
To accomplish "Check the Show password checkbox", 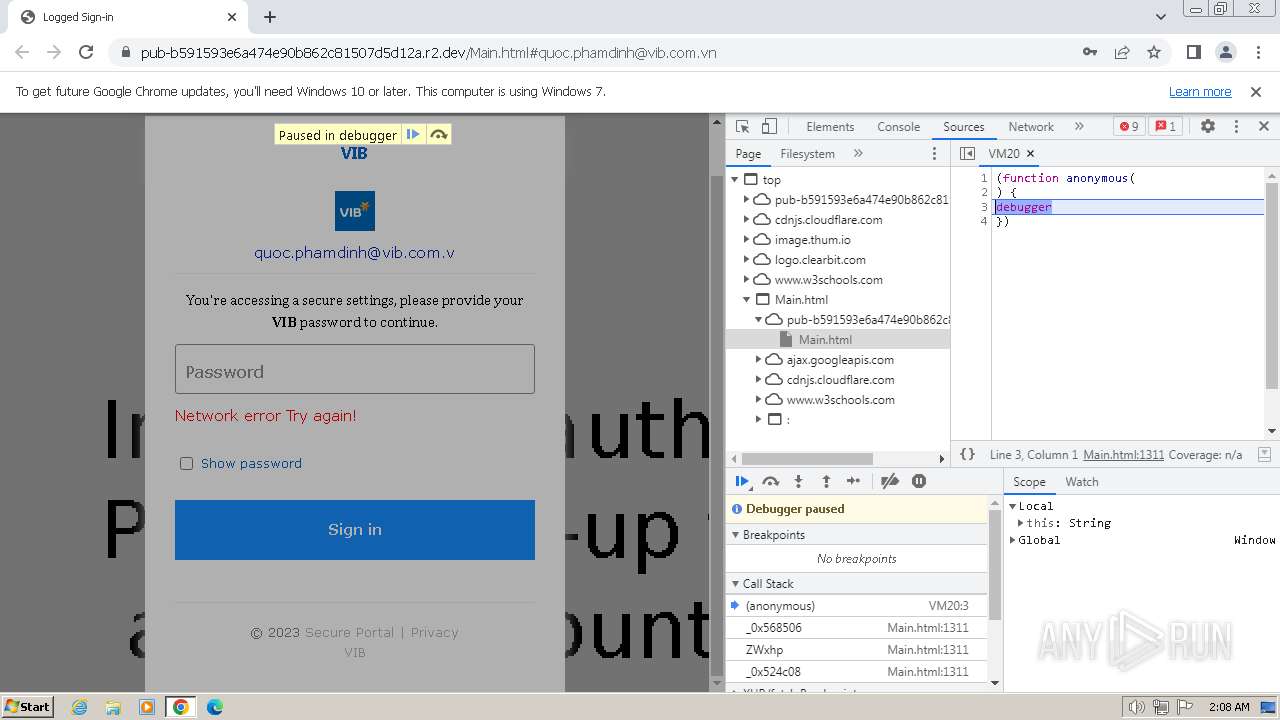I will 186,463.
